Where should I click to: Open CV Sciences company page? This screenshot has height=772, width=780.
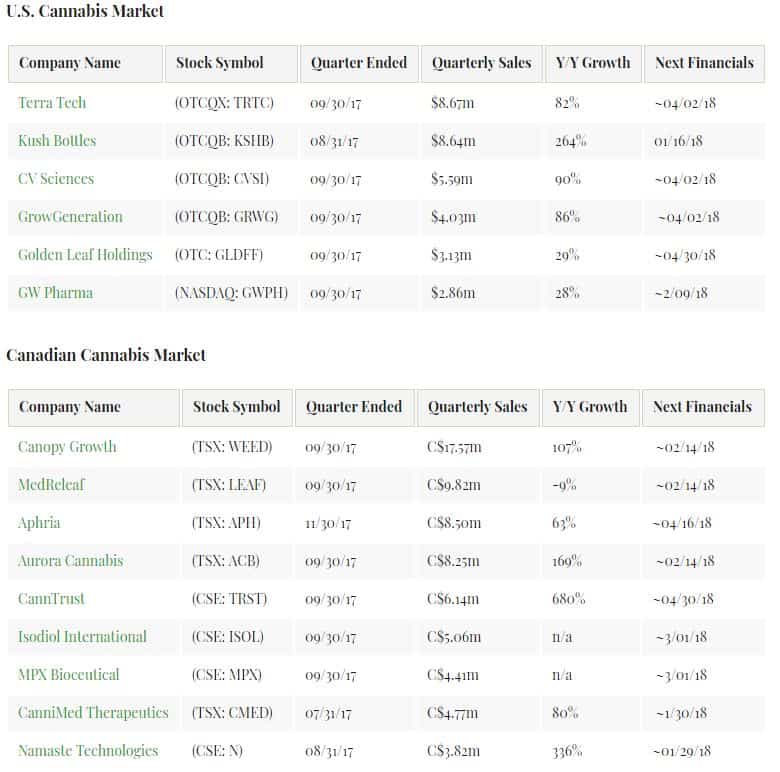(x=56, y=179)
